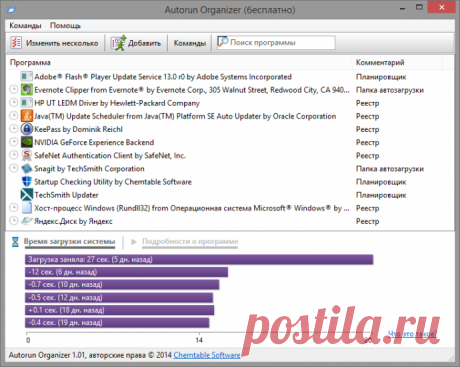This screenshot has width=460, height=367.
Task: Expand the SafeNet Authentication Client entry
Action: (14, 155)
